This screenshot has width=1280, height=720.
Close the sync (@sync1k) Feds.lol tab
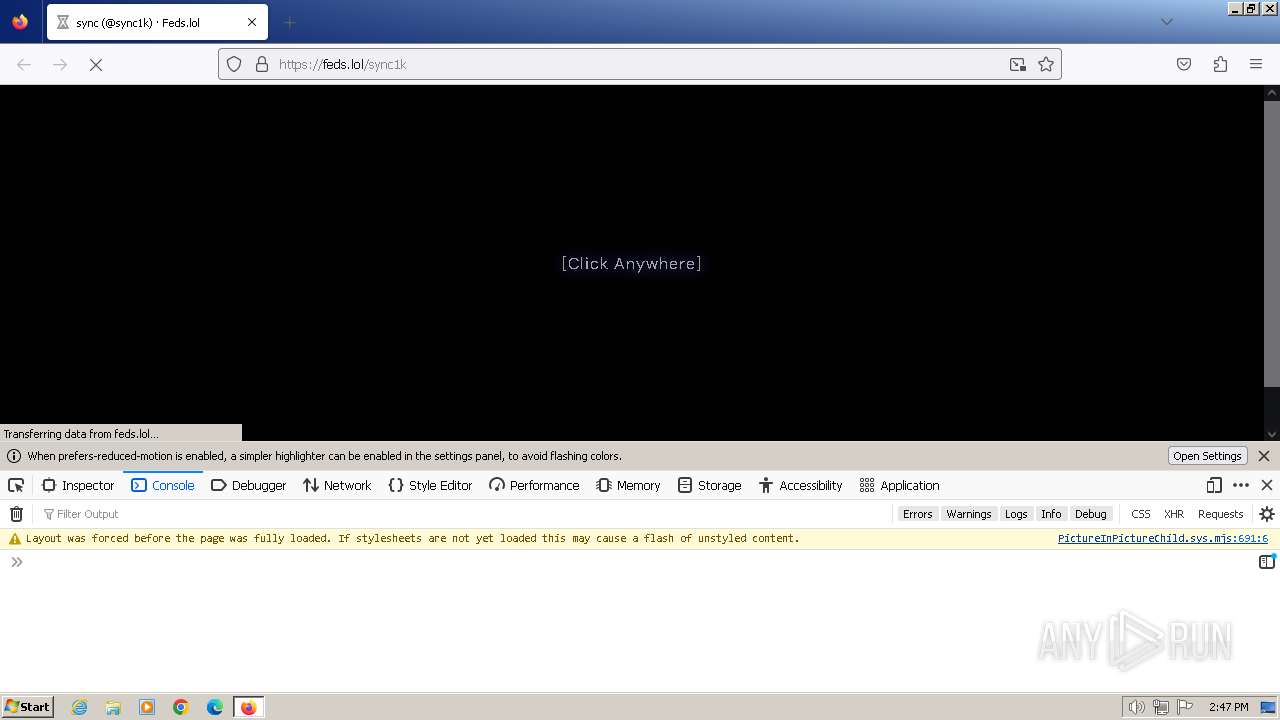(x=252, y=22)
